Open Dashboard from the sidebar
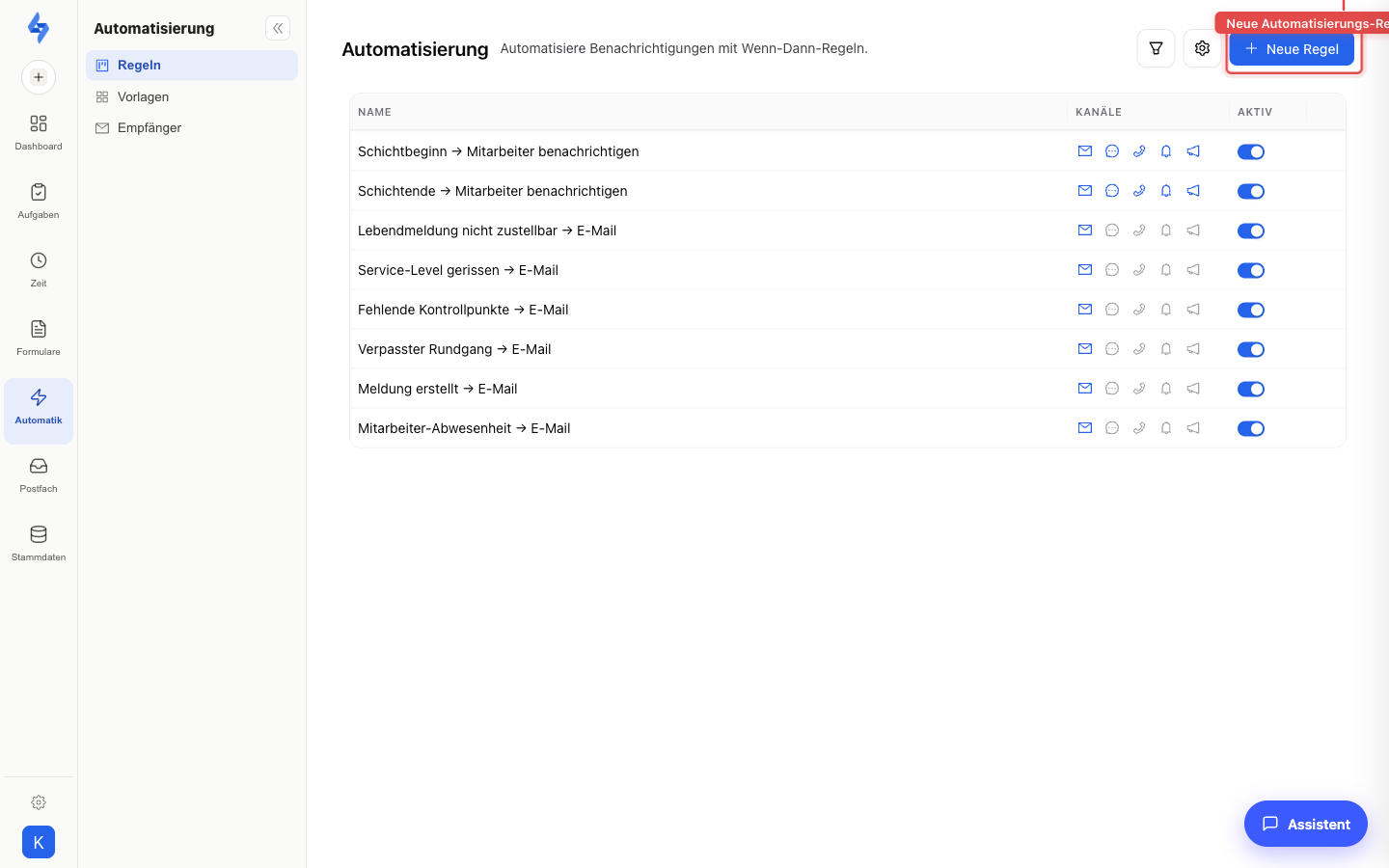The height and width of the screenshot is (868, 1389). [x=39, y=132]
